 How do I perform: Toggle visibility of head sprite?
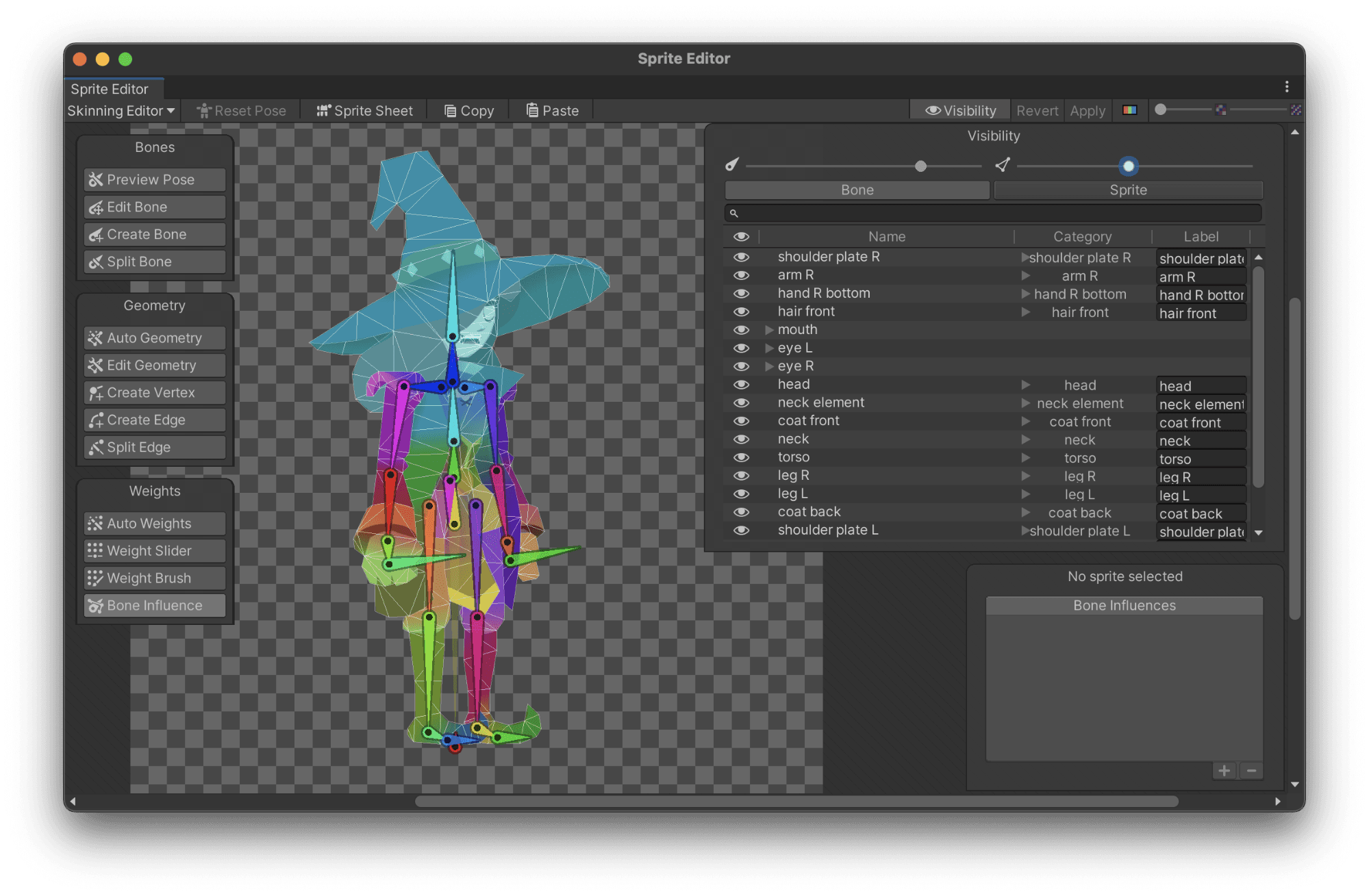(741, 385)
